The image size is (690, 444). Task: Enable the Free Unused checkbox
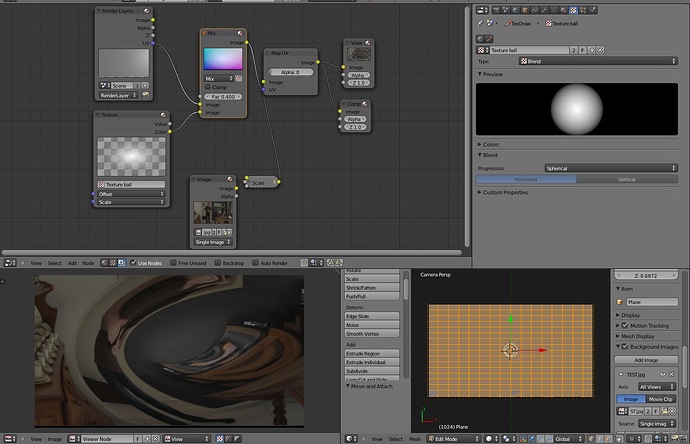tap(173, 263)
